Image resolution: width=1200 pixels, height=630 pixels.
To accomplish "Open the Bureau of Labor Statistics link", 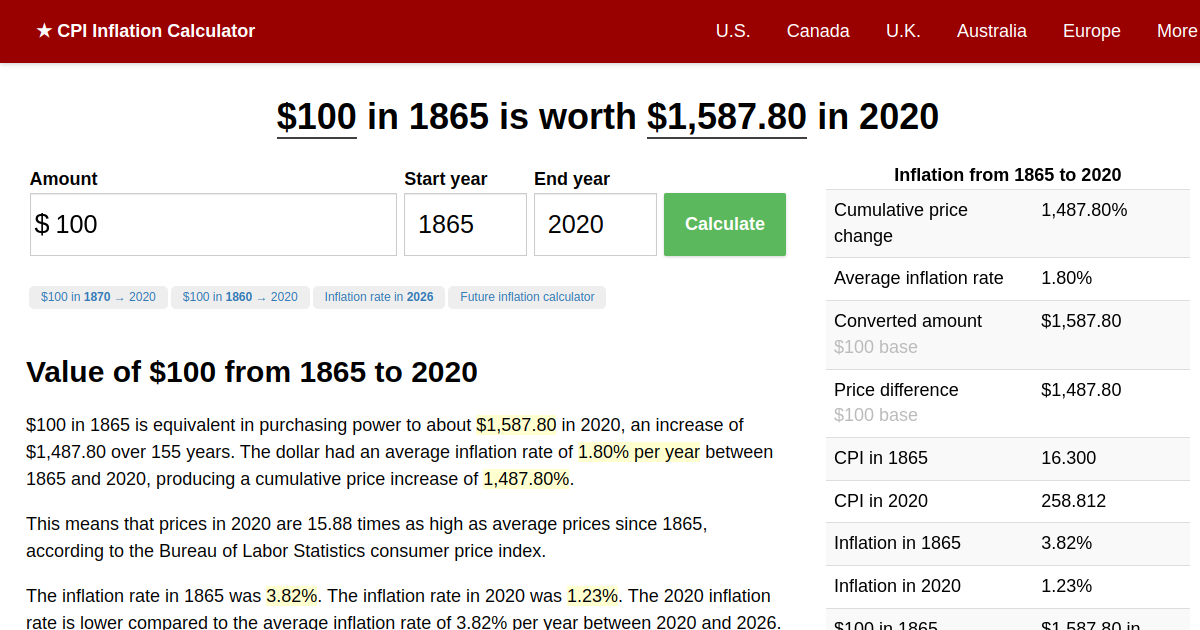I will point(265,550).
